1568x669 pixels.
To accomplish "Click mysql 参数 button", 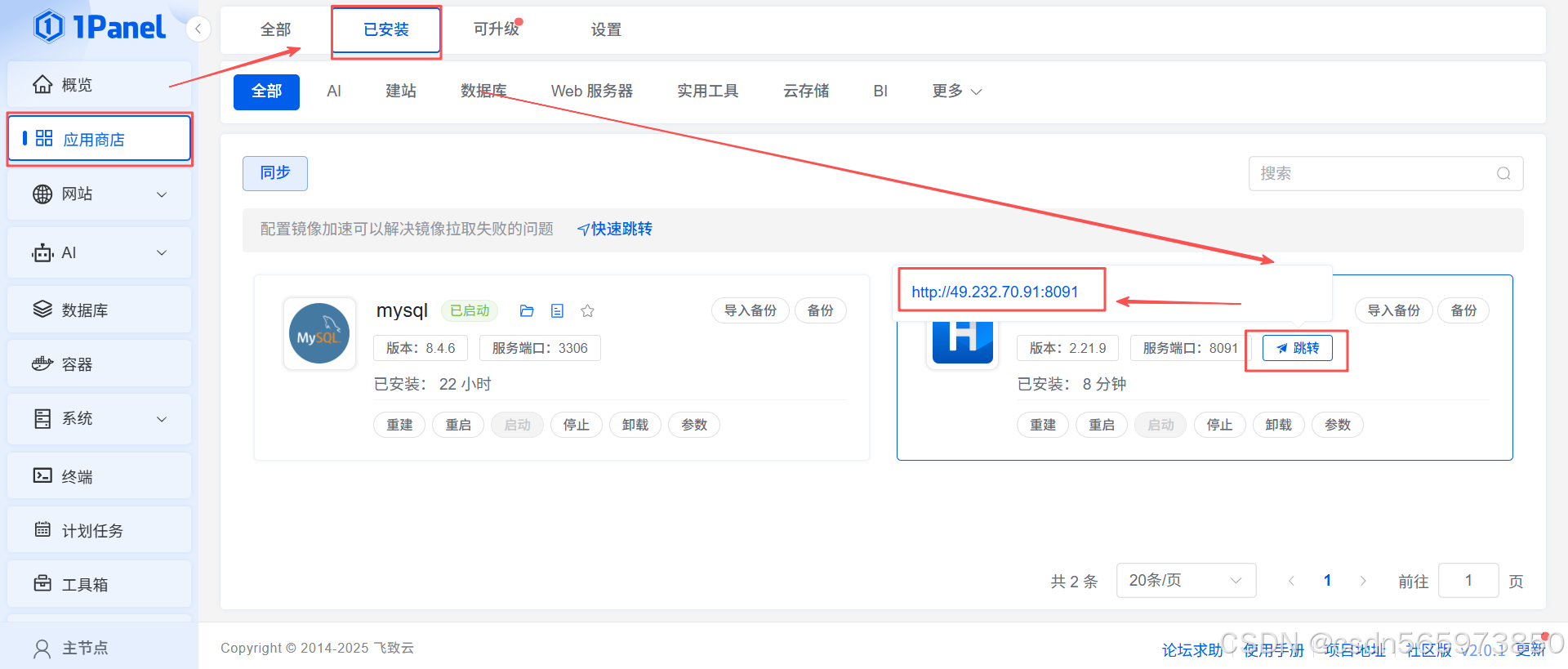I will (x=694, y=425).
